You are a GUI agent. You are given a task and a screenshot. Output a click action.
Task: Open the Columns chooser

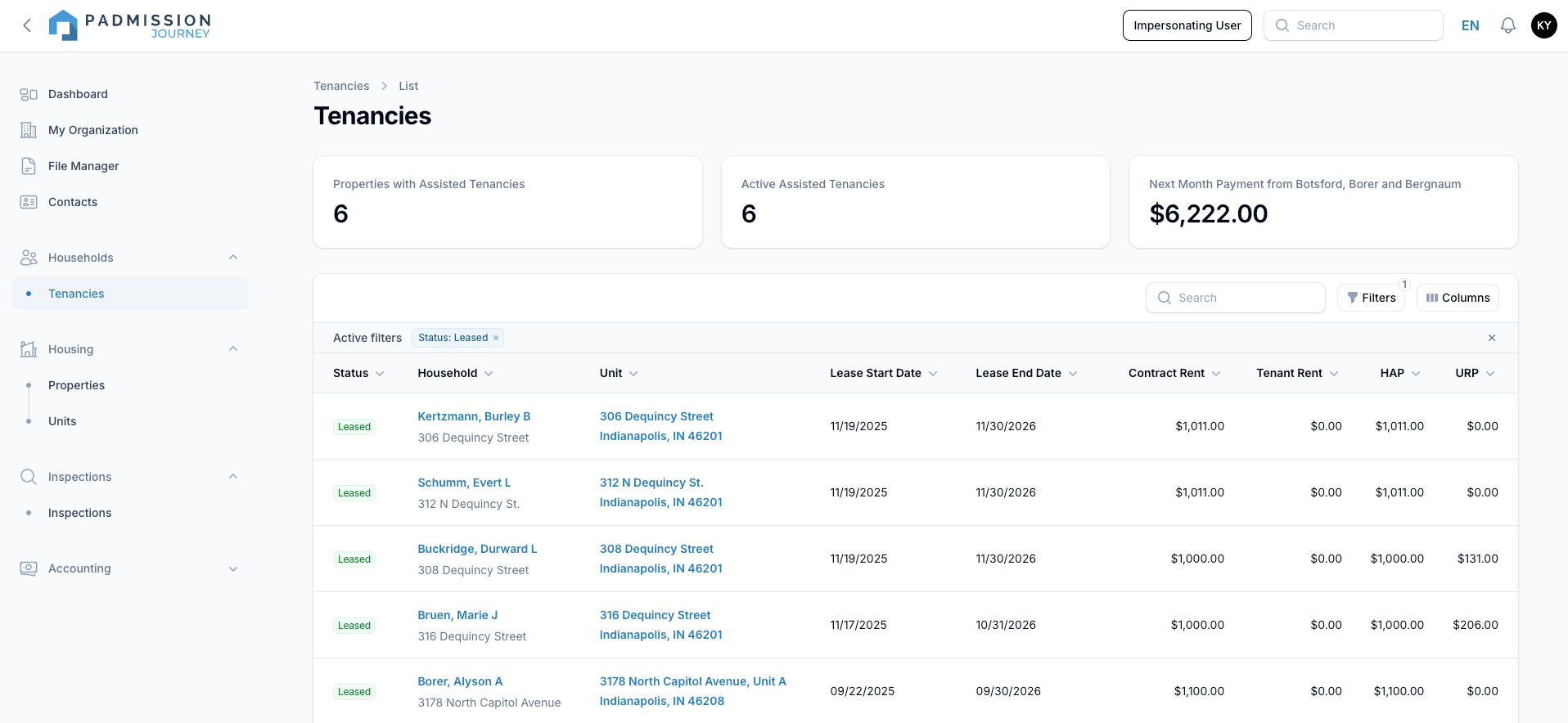click(x=1458, y=298)
